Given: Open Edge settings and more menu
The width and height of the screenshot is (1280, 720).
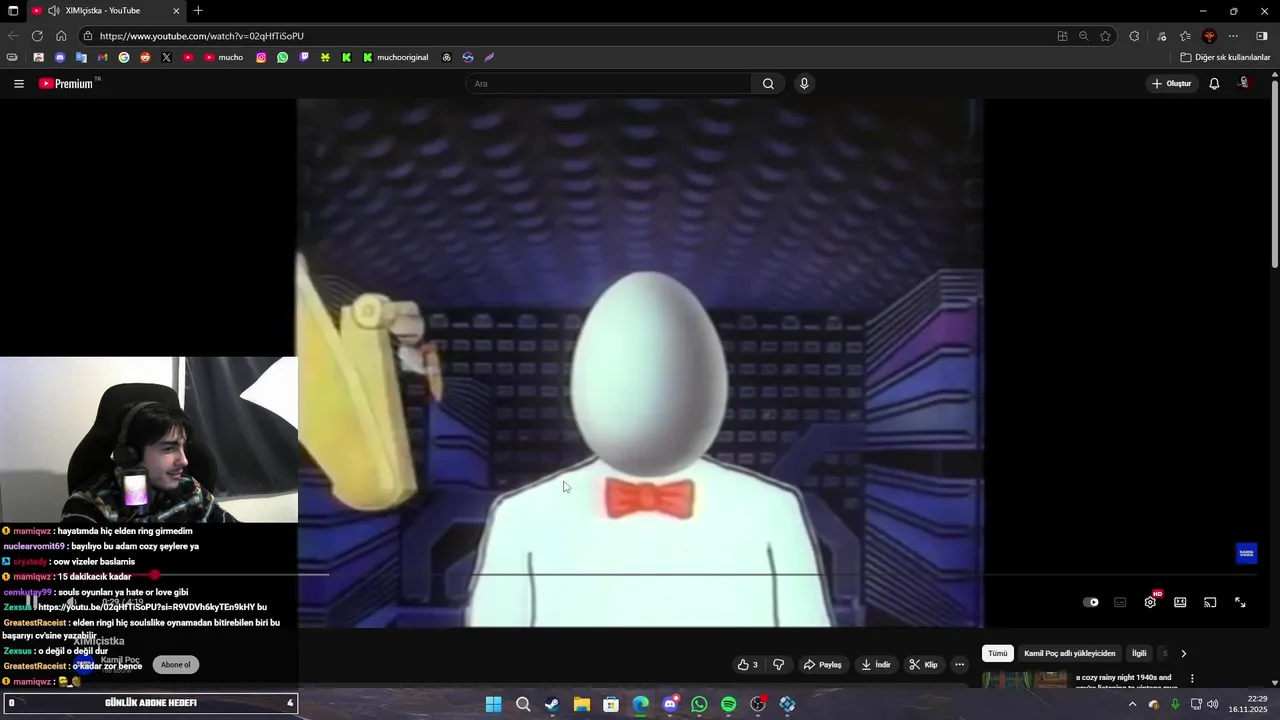Looking at the screenshot, I should (1233, 36).
